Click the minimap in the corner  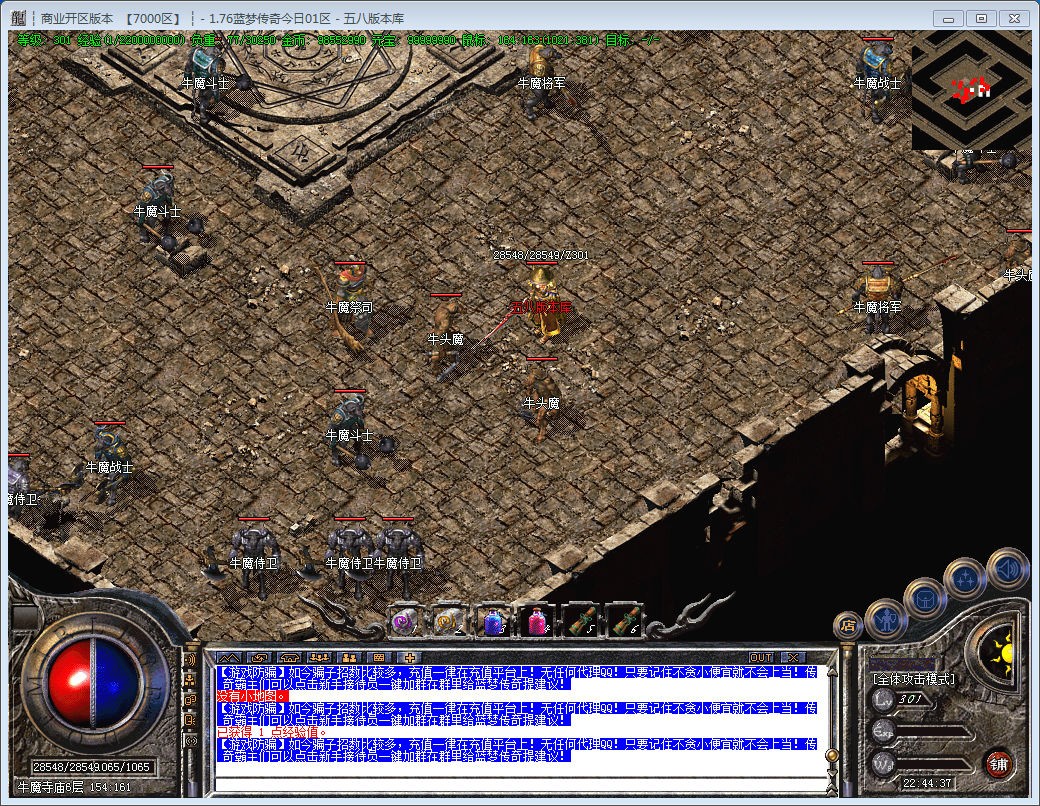971,90
